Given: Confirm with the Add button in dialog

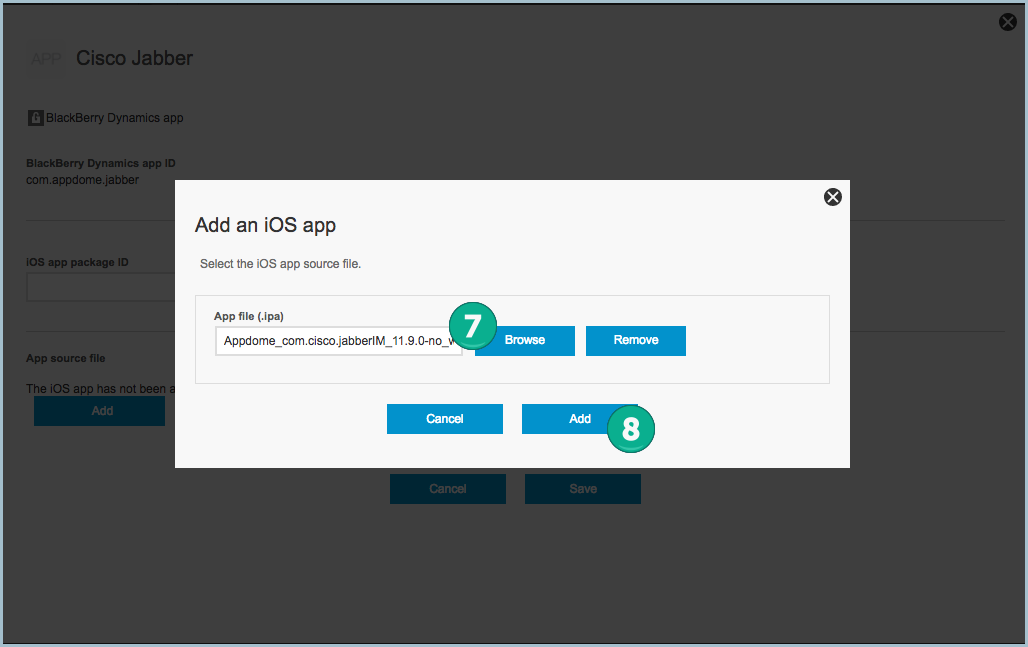Looking at the screenshot, I should click(x=580, y=419).
